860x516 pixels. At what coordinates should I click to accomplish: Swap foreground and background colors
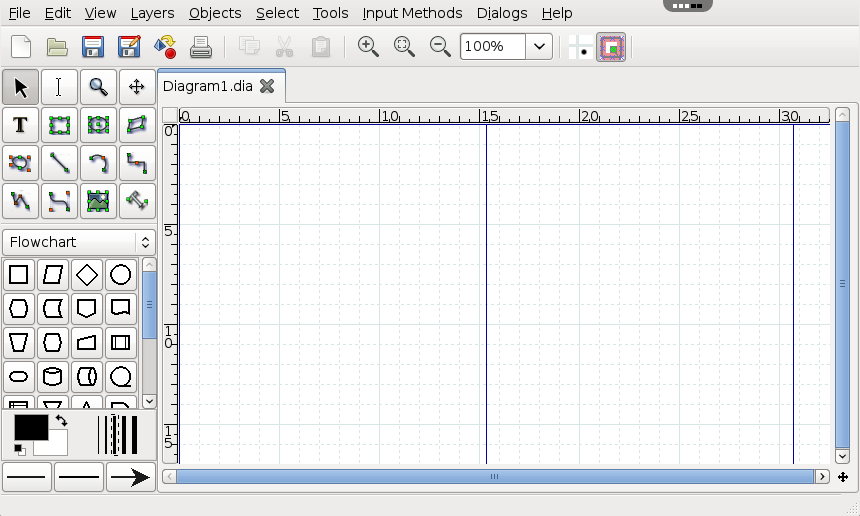(x=61, y=421)
